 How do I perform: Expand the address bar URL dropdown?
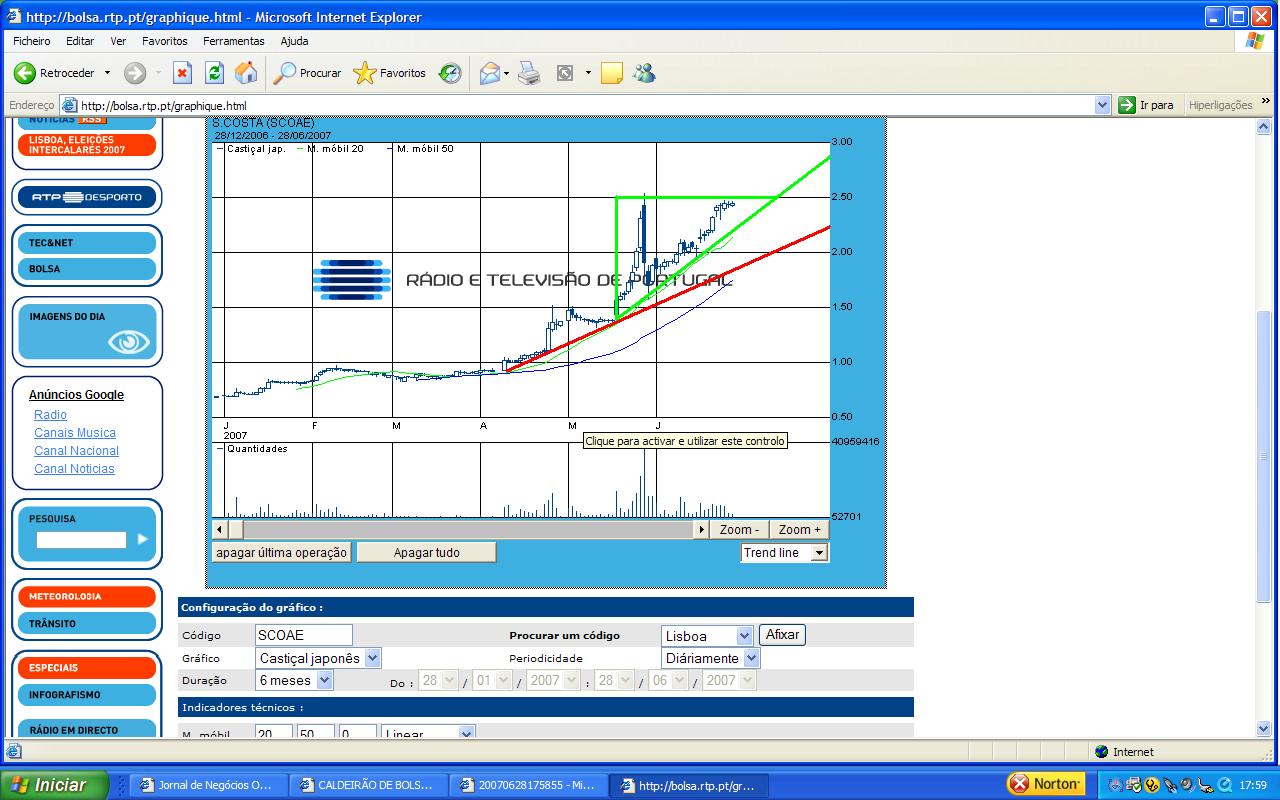pyautogui.click(x=1102, y=105)
